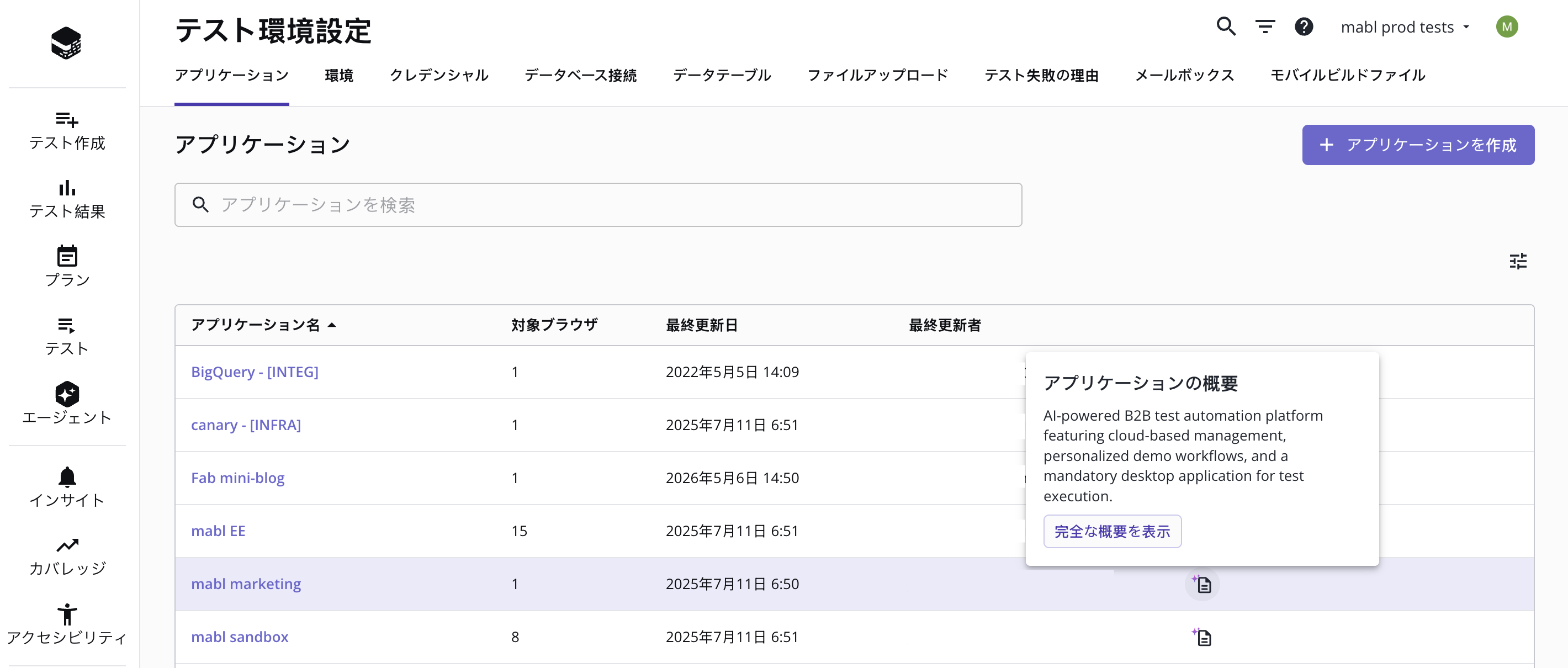Sort by アプリケーション名 column header
Image resolution: width=1568 pixels, height=668 pixels.
click(x=263, y=325)
